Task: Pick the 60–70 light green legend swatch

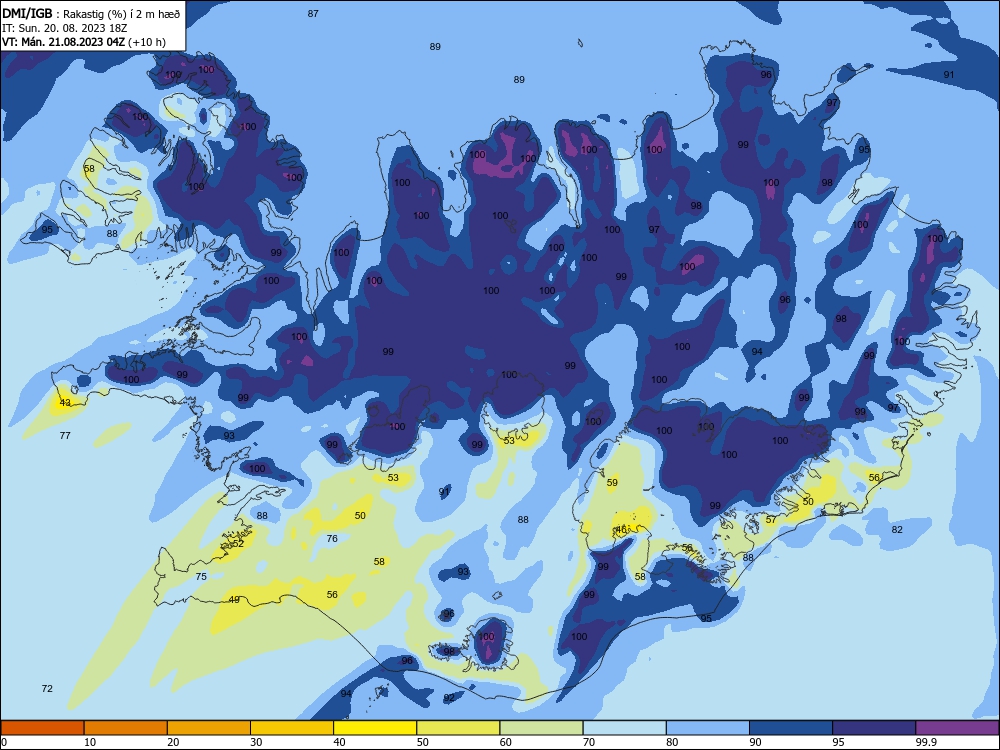Action: pos(541,728)
